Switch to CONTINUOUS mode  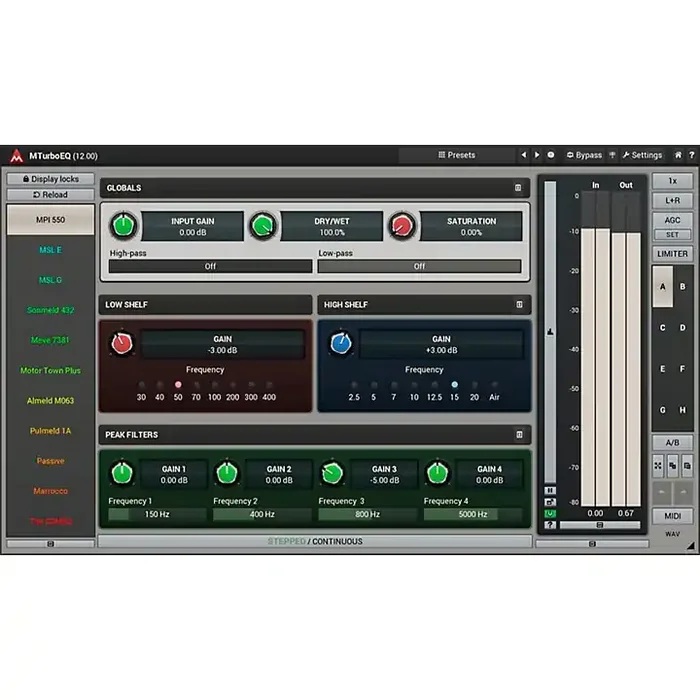[337, 541]
